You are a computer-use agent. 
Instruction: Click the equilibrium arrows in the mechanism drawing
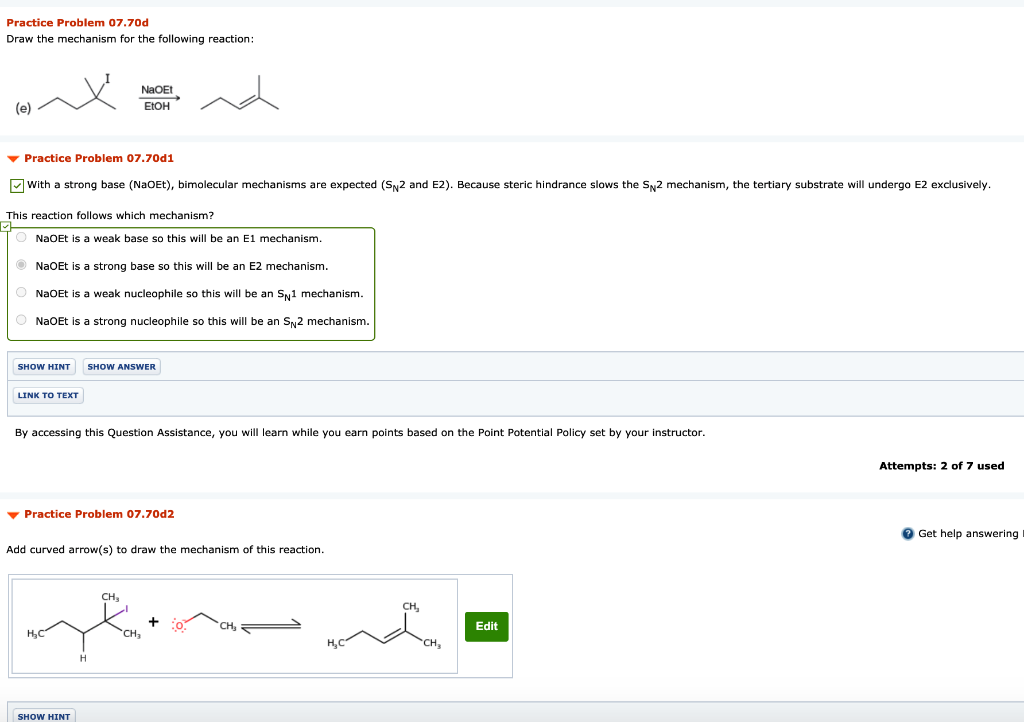270,624
